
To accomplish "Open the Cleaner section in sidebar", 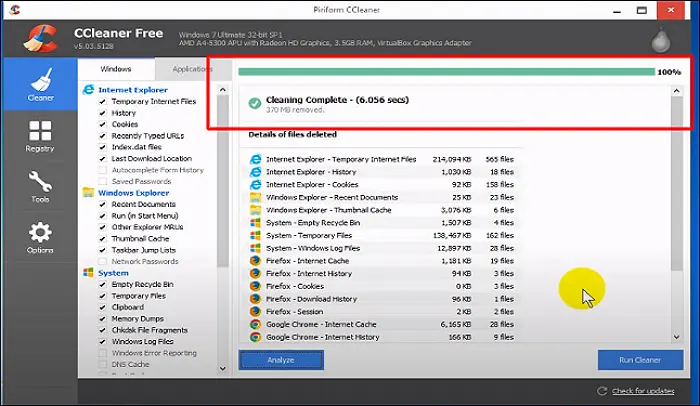I will [x=40, y=84].
